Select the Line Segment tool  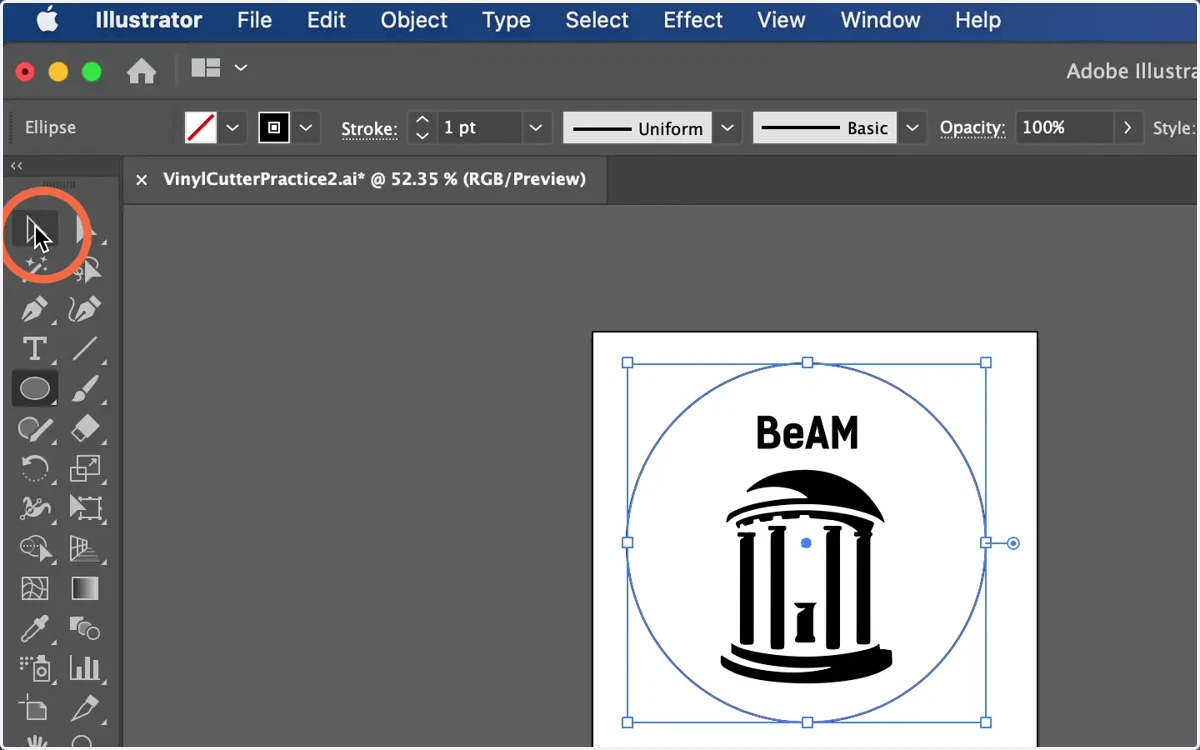pos(85,348)
